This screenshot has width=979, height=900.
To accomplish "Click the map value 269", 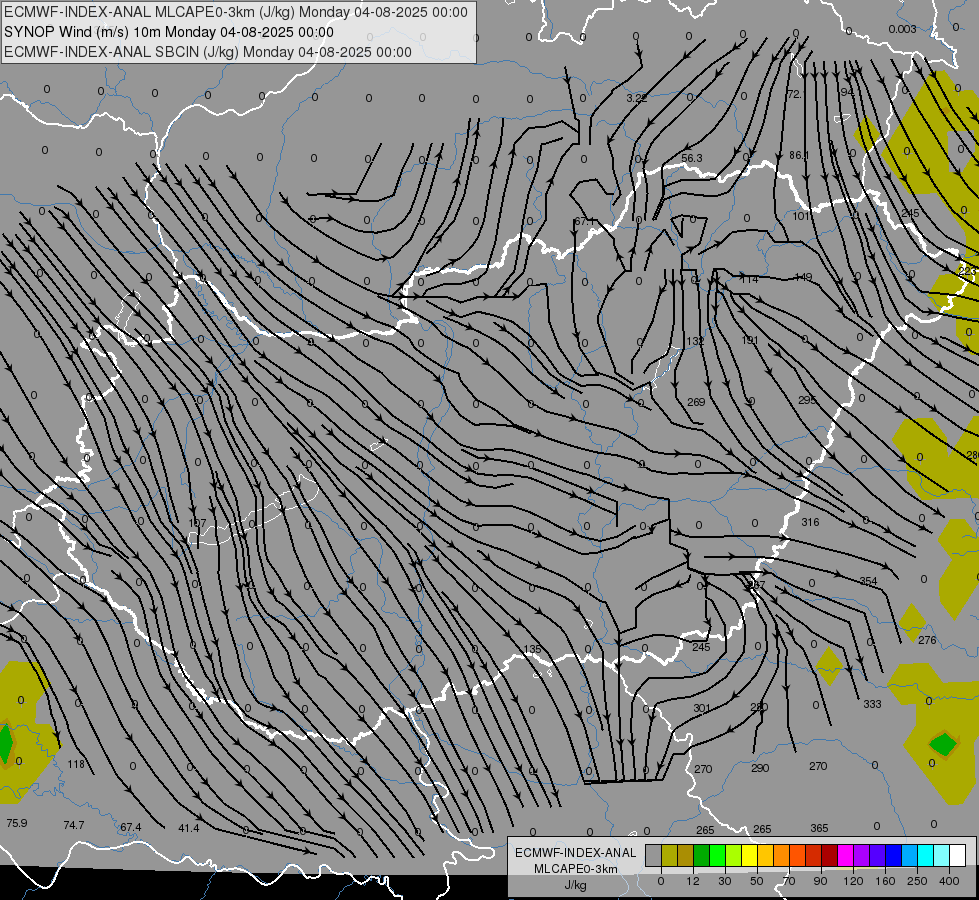I will pyautogui.click(x=696, y=402).
